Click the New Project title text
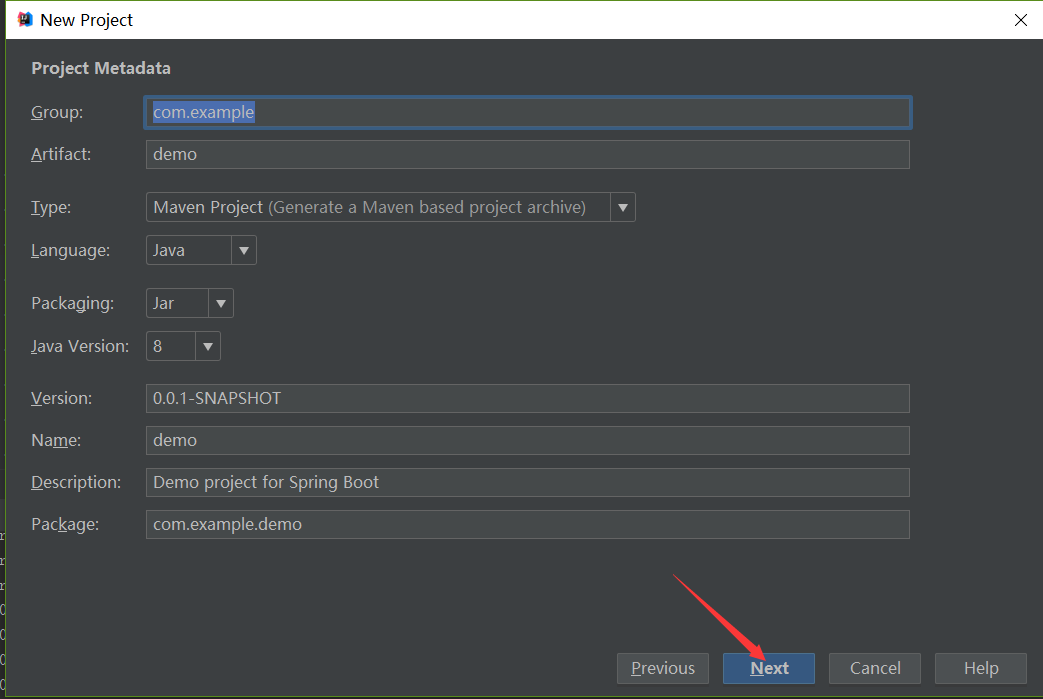1043x699 pixels. point(86,20)
